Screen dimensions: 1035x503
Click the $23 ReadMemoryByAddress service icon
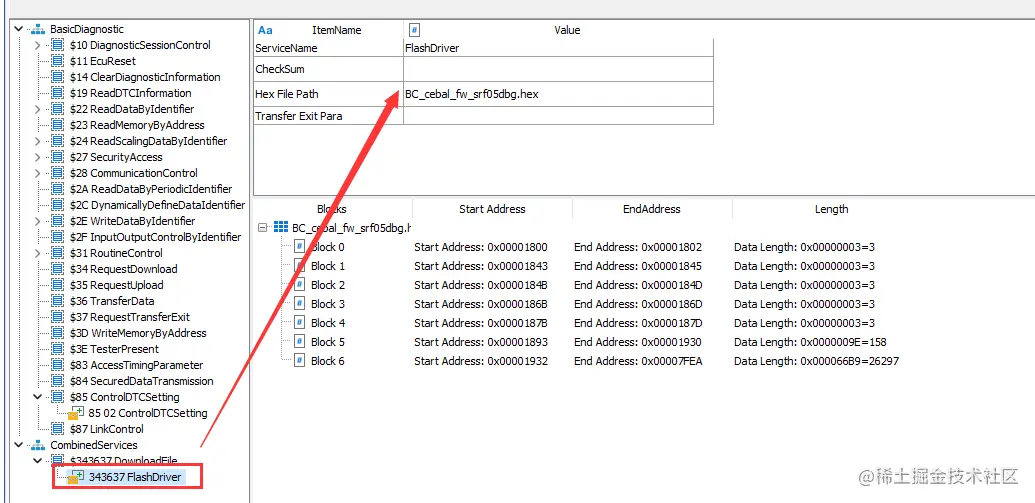tap(58, 125)
